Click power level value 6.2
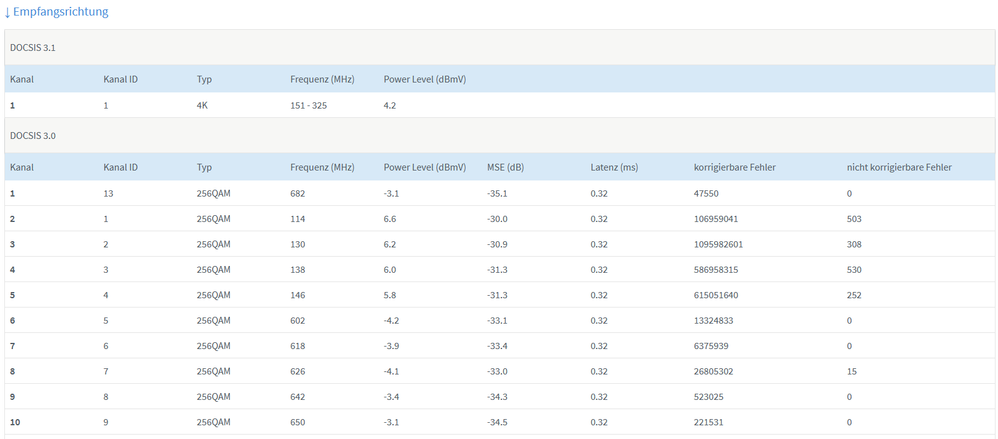 (390, 244)
